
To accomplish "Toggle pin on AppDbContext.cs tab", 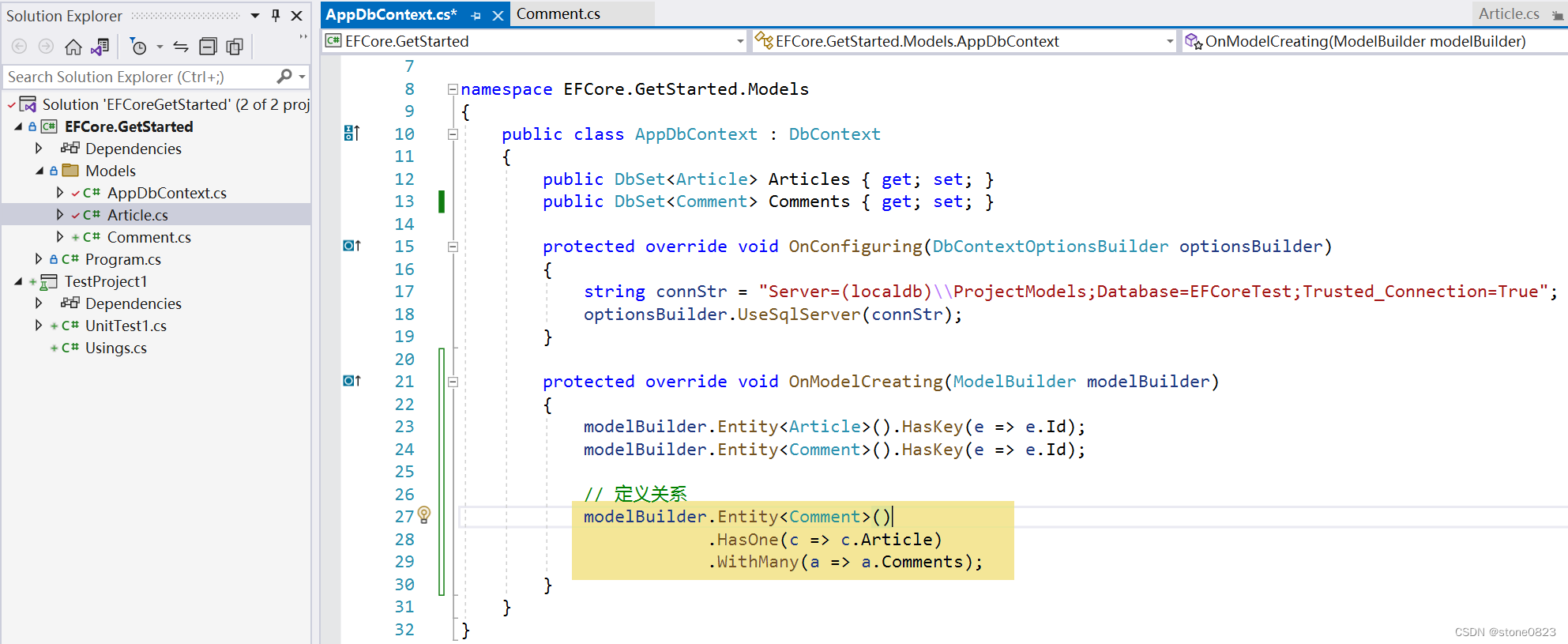I will pyautogui.click(x=476, y=15).
